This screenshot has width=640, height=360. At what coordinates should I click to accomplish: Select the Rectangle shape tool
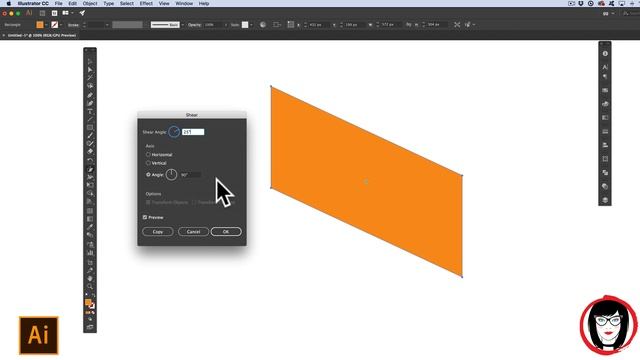[90, 128]
